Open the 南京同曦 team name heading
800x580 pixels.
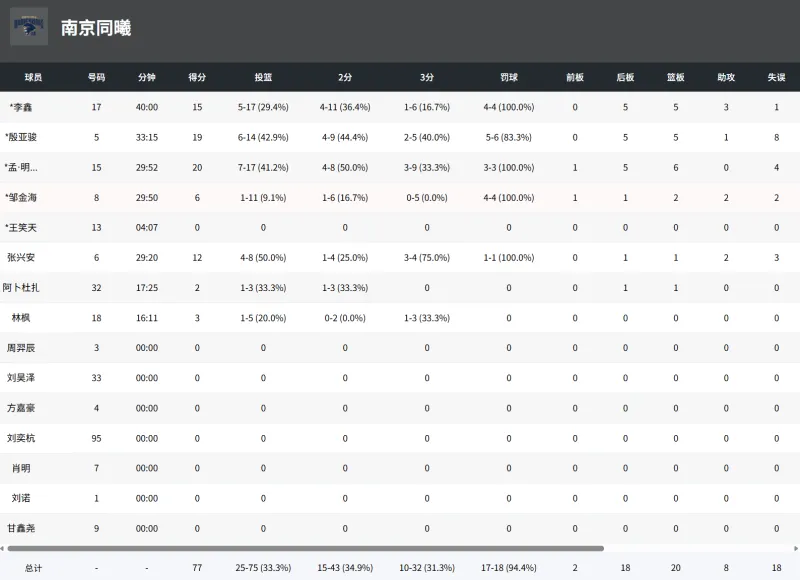96,28
